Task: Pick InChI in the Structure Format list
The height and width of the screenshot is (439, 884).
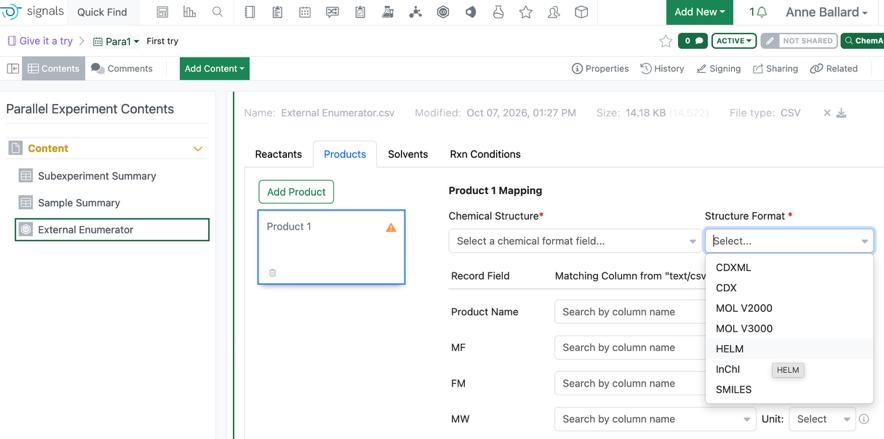Action: pos(789,369)
